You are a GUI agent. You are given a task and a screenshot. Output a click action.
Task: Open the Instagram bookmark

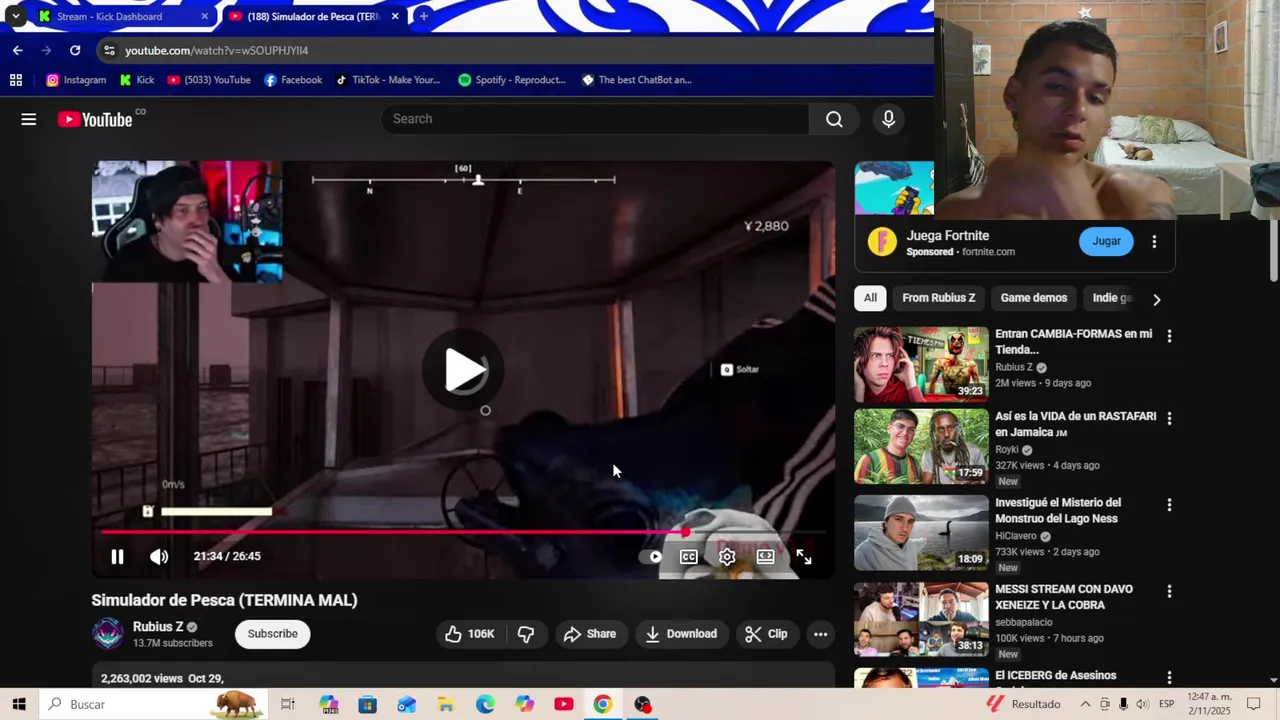coord(76,80)
